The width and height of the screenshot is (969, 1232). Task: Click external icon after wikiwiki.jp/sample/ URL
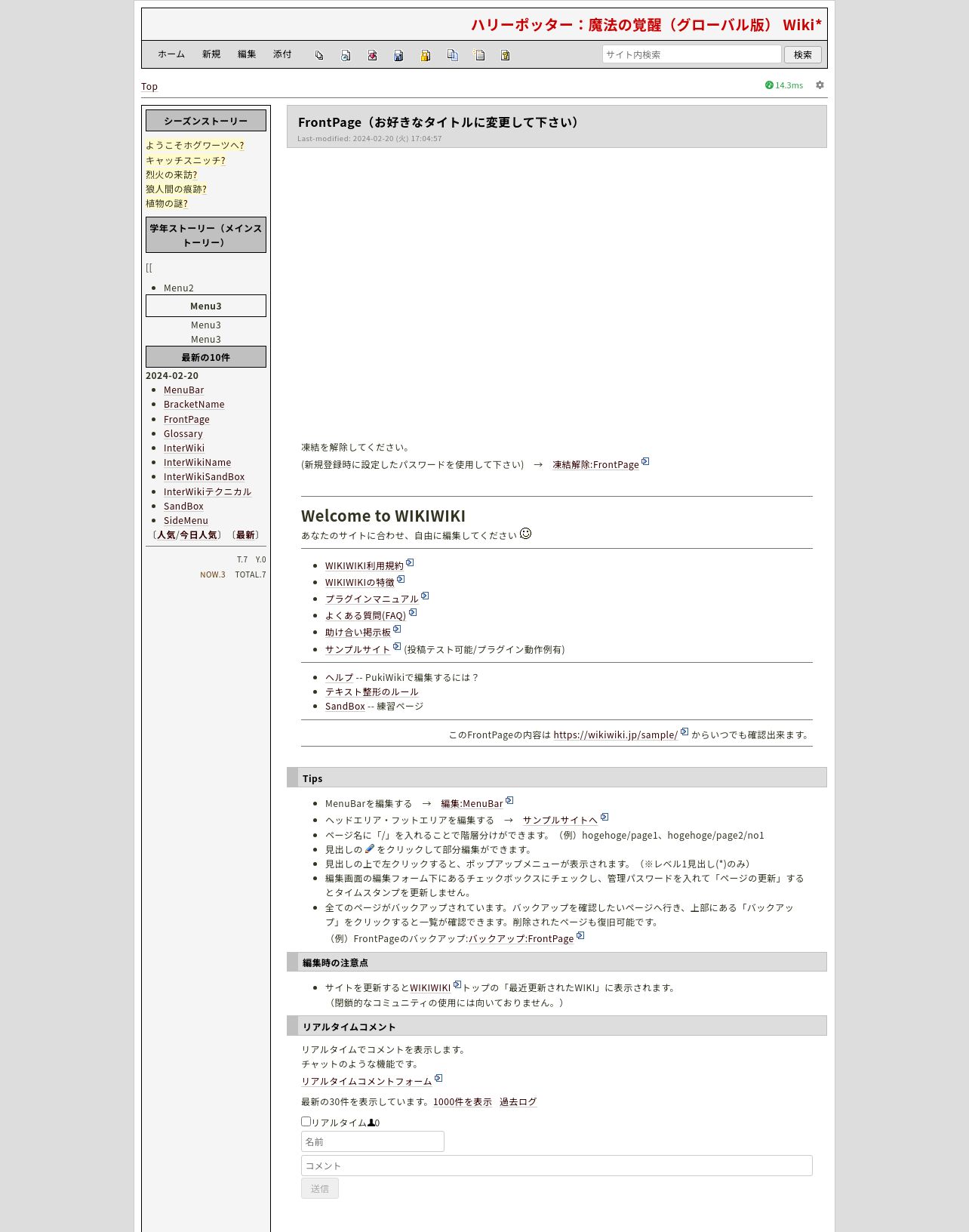(x=684, y=731)
